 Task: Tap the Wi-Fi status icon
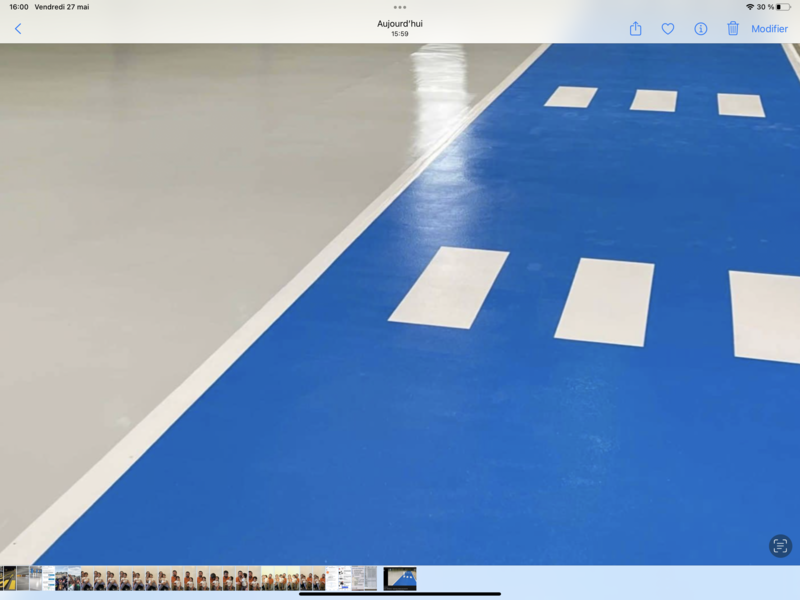point(749,7)
